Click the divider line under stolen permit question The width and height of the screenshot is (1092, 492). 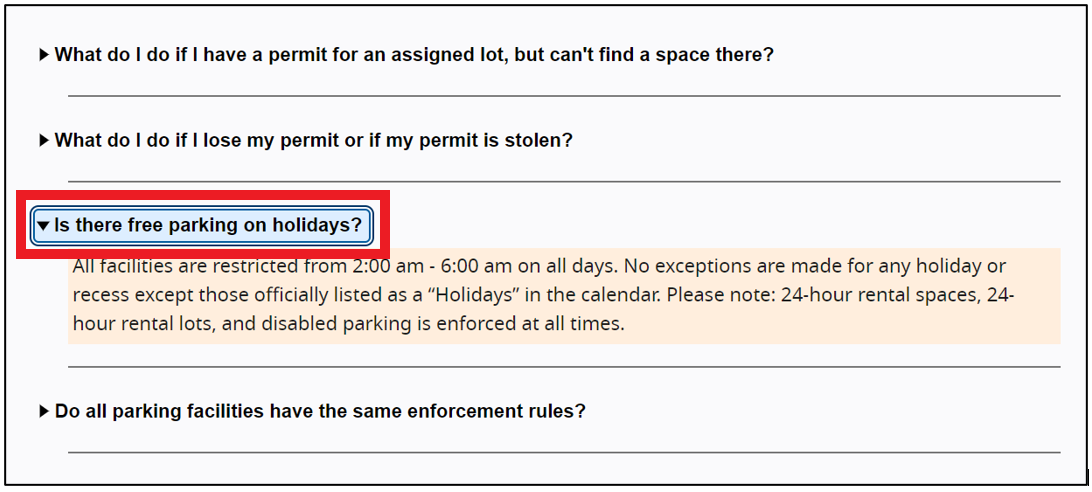564,182
